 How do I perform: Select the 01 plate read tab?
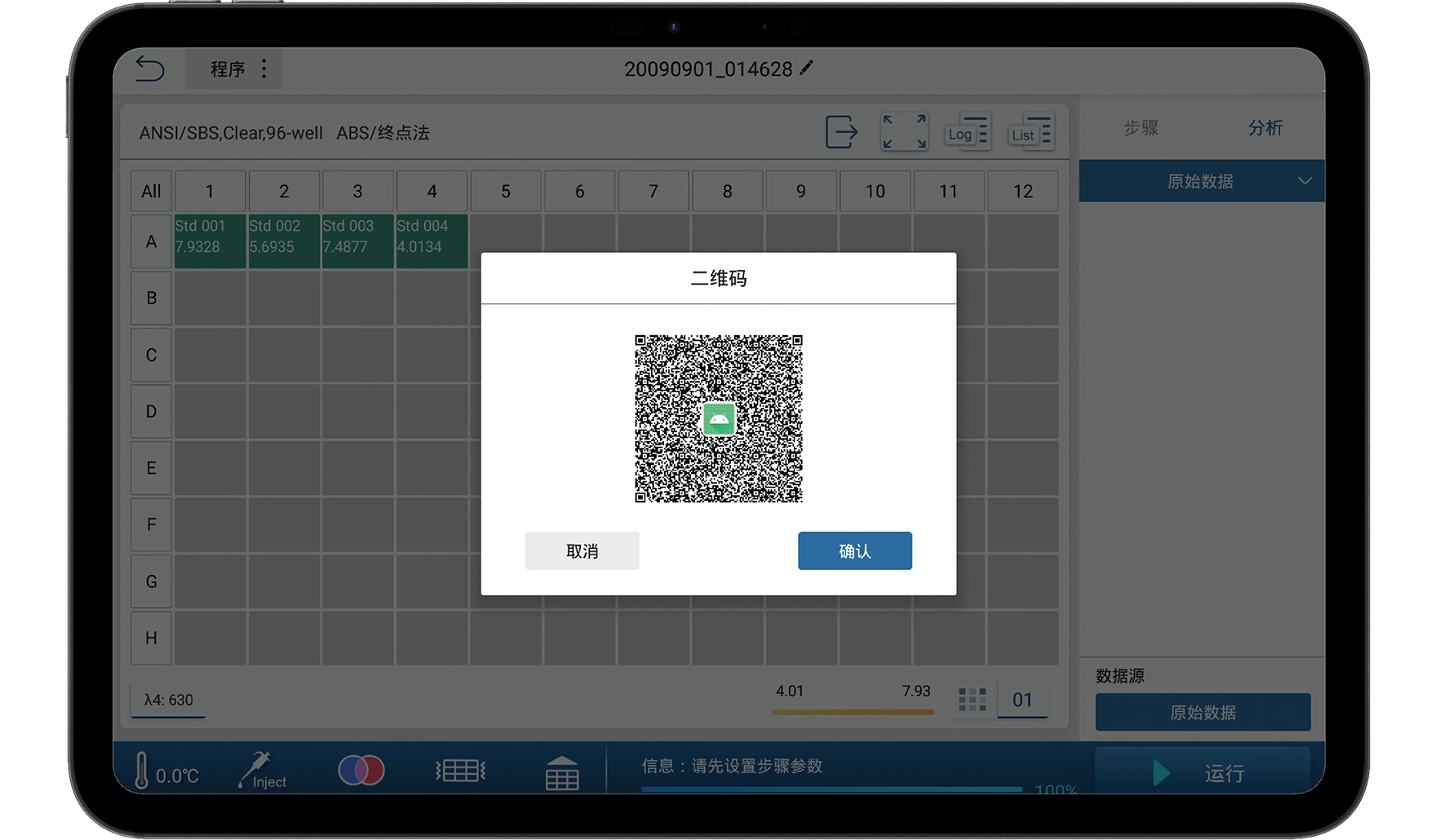click(1022, 700)
